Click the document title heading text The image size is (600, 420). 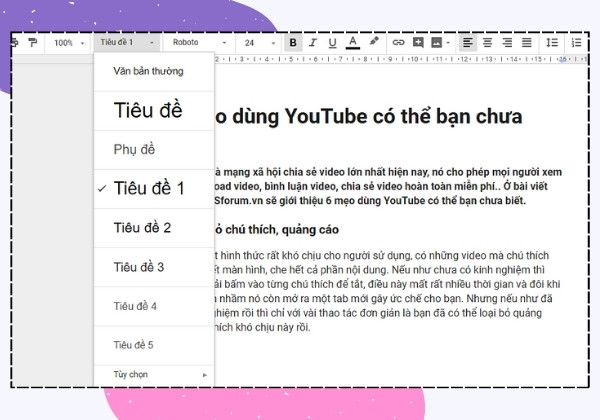click(x=368, y=116)
